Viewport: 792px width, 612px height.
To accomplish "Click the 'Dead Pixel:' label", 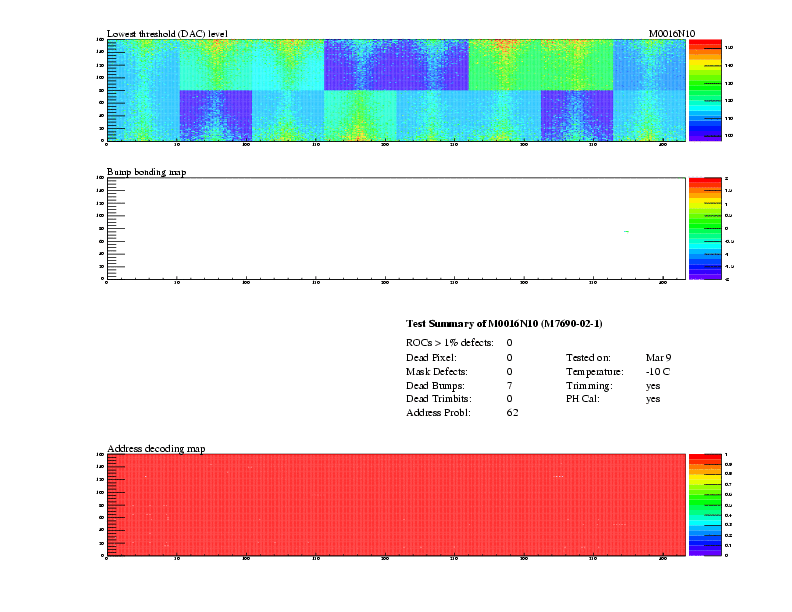I will tap(431, 358).
